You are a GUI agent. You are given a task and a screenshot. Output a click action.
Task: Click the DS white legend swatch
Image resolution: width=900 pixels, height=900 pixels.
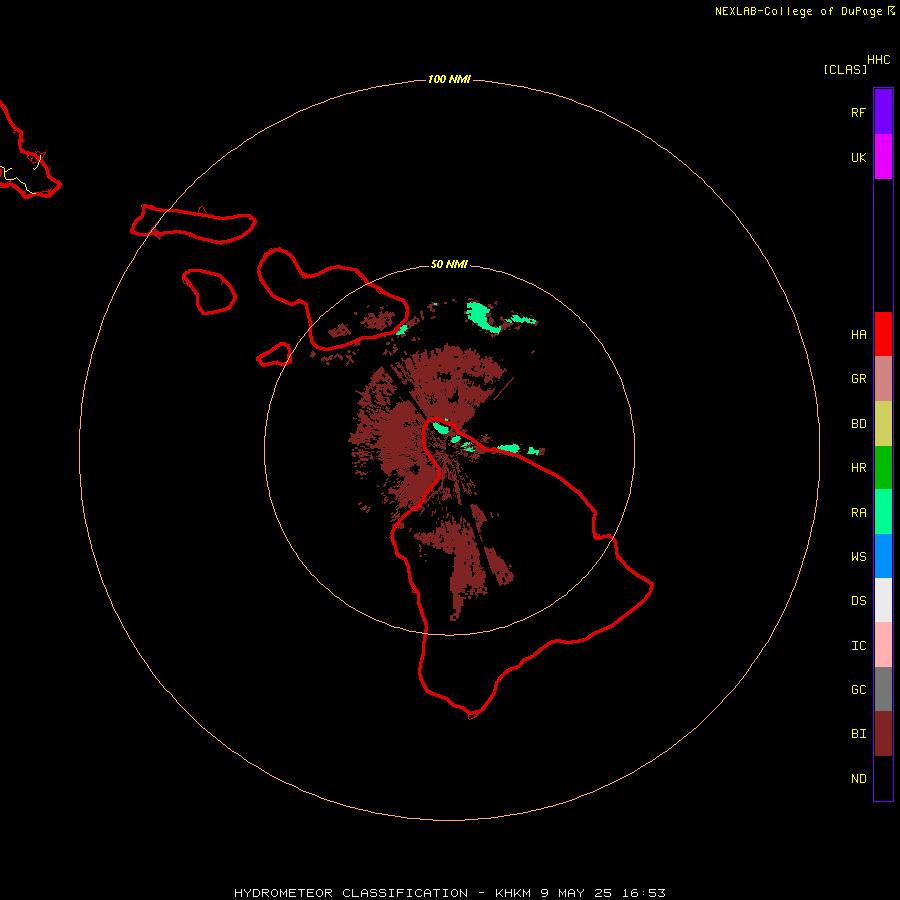click(883, 600)
